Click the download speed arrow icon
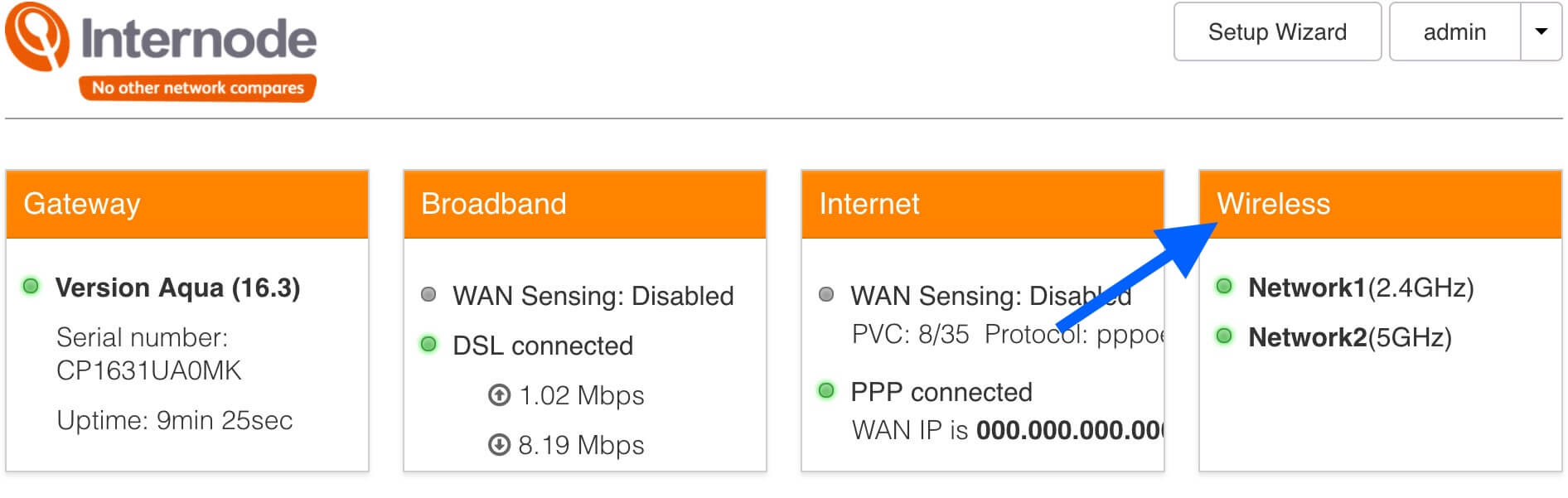 [499, 445]
